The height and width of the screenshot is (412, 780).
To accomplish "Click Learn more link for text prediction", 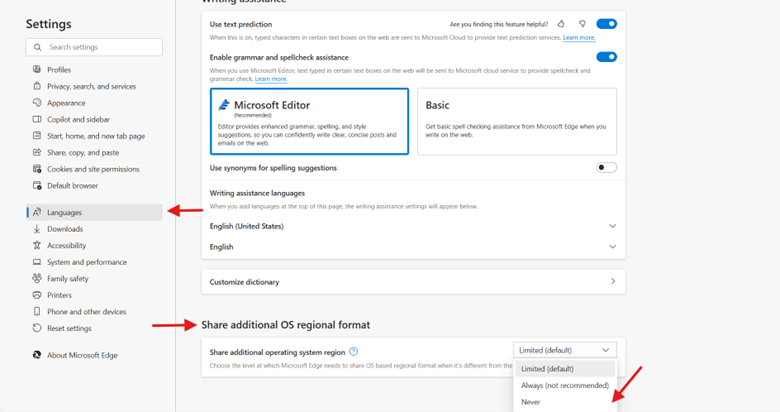I will [x=578, y=38].
